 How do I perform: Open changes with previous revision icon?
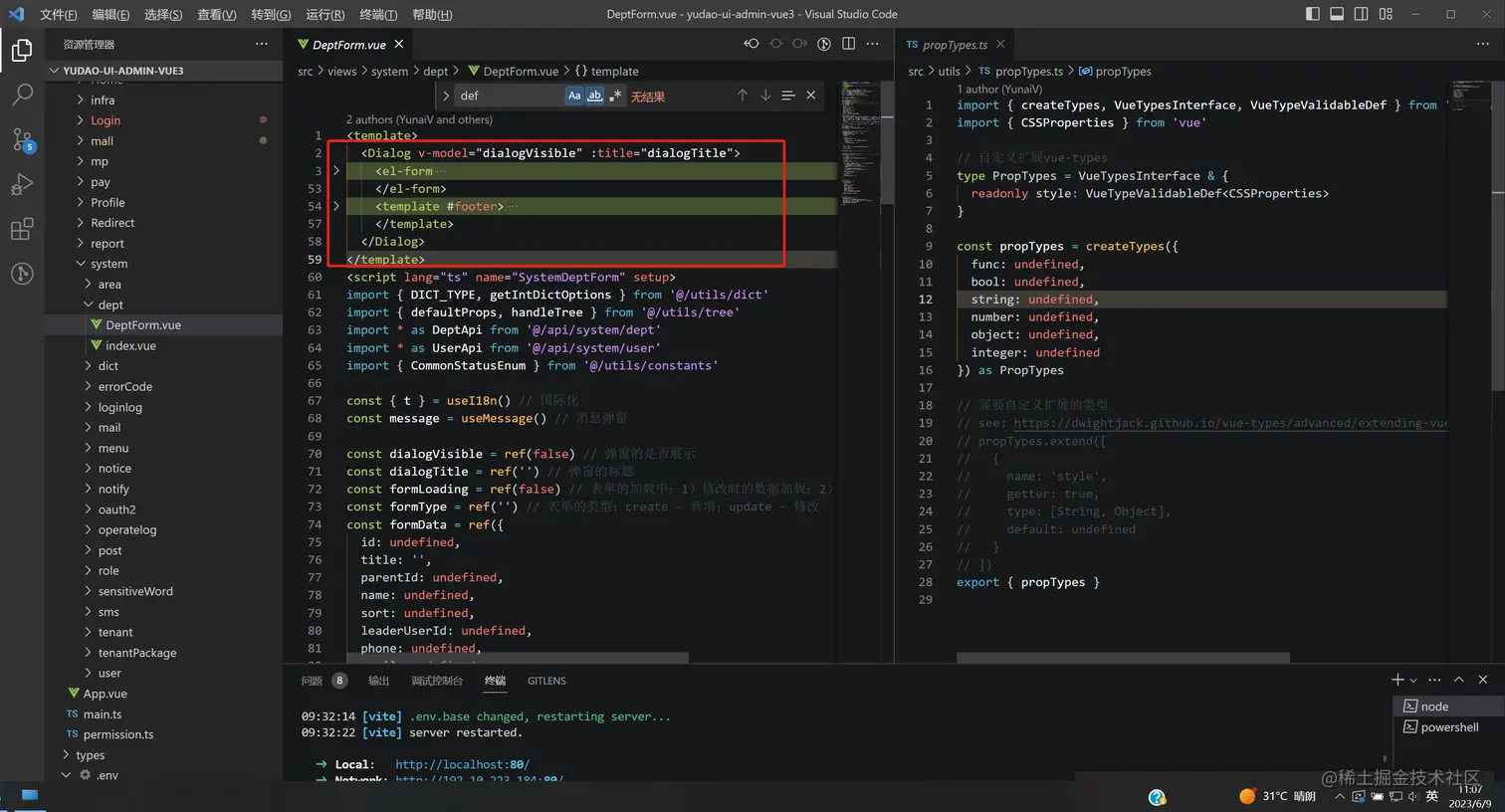click(x=752, y=44)
